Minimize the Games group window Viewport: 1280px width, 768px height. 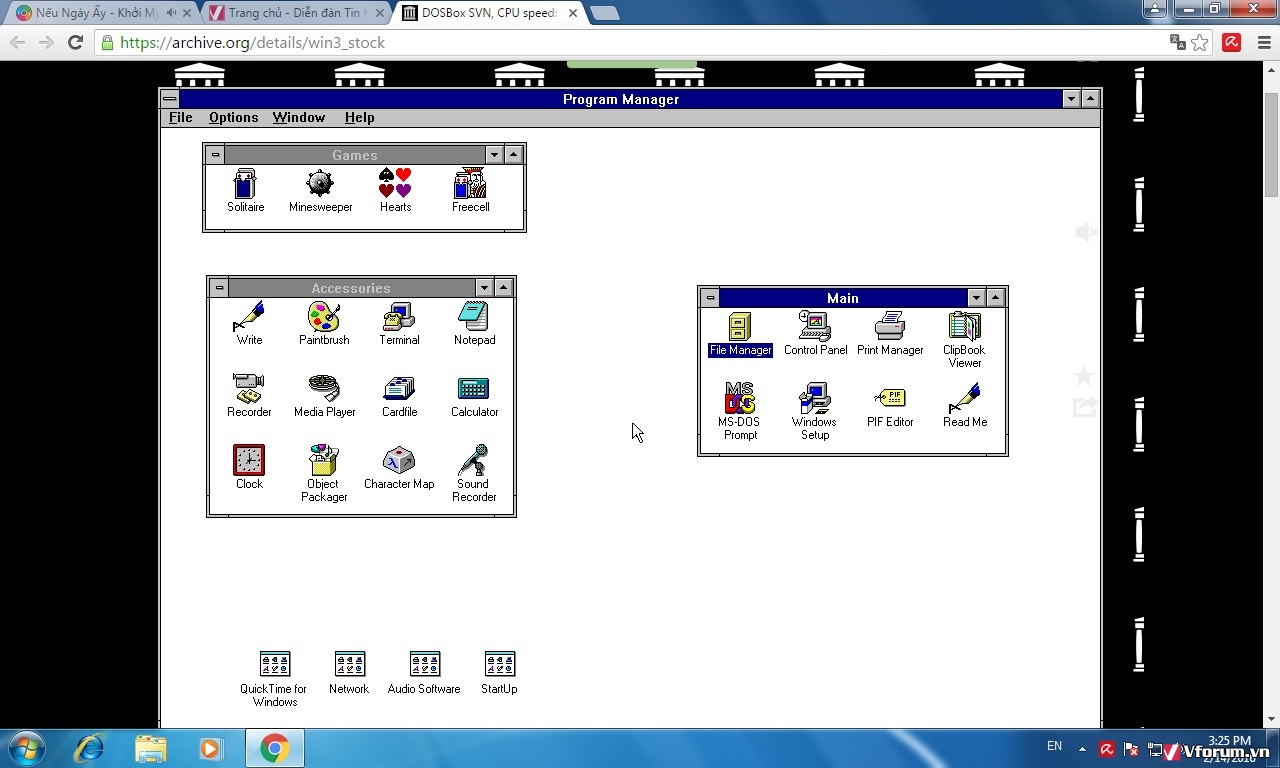pos(494,154)
